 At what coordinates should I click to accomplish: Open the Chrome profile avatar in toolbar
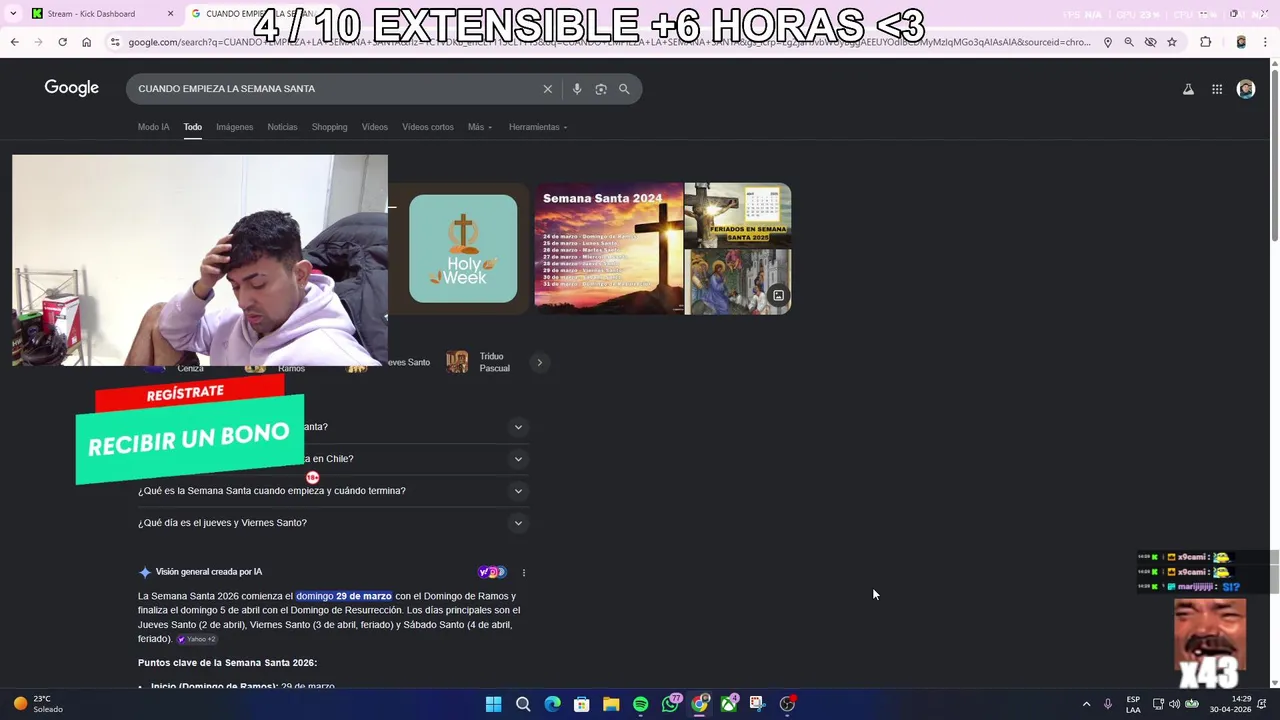(x=1241, y=42)
